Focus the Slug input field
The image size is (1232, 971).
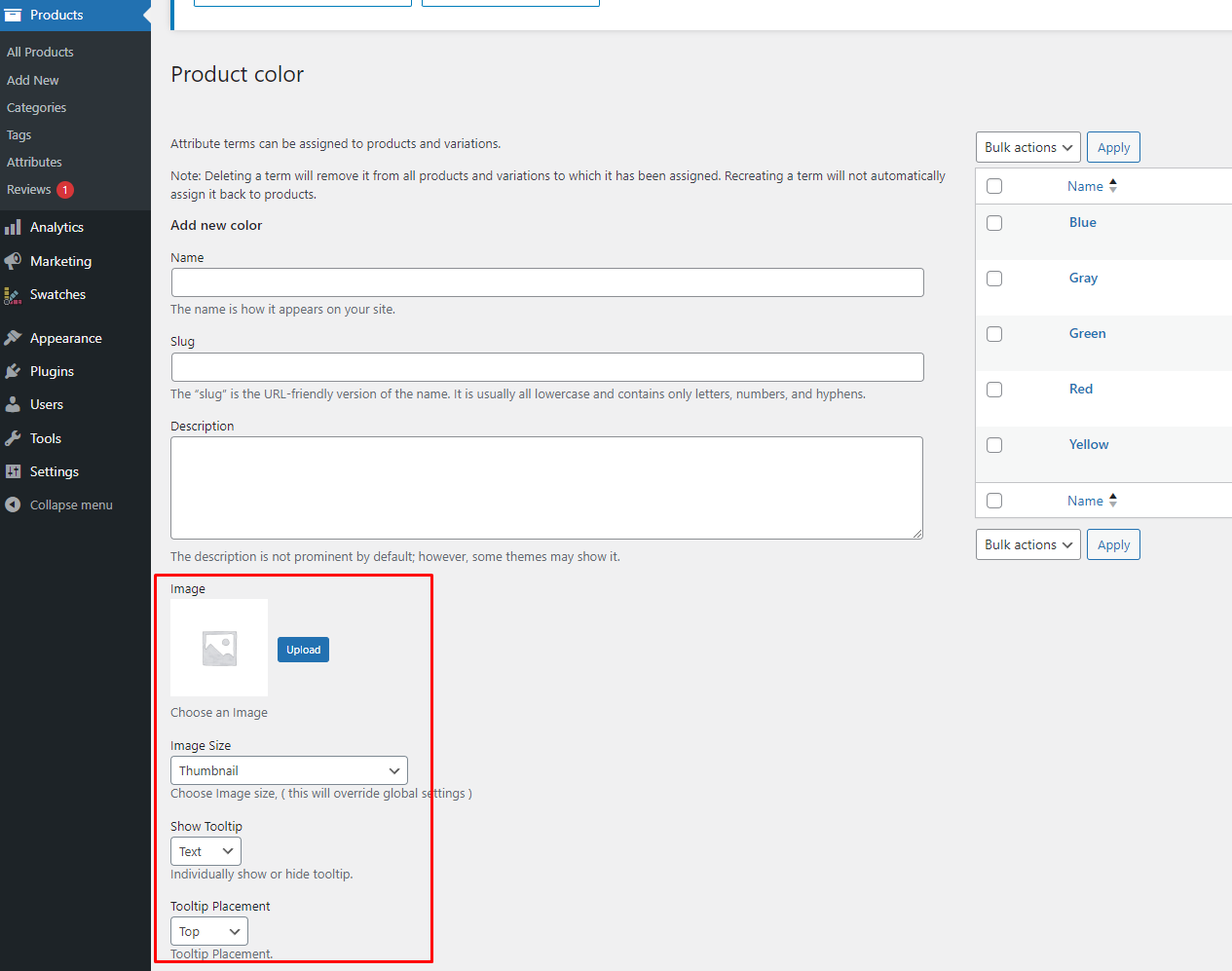click(547, 367)
